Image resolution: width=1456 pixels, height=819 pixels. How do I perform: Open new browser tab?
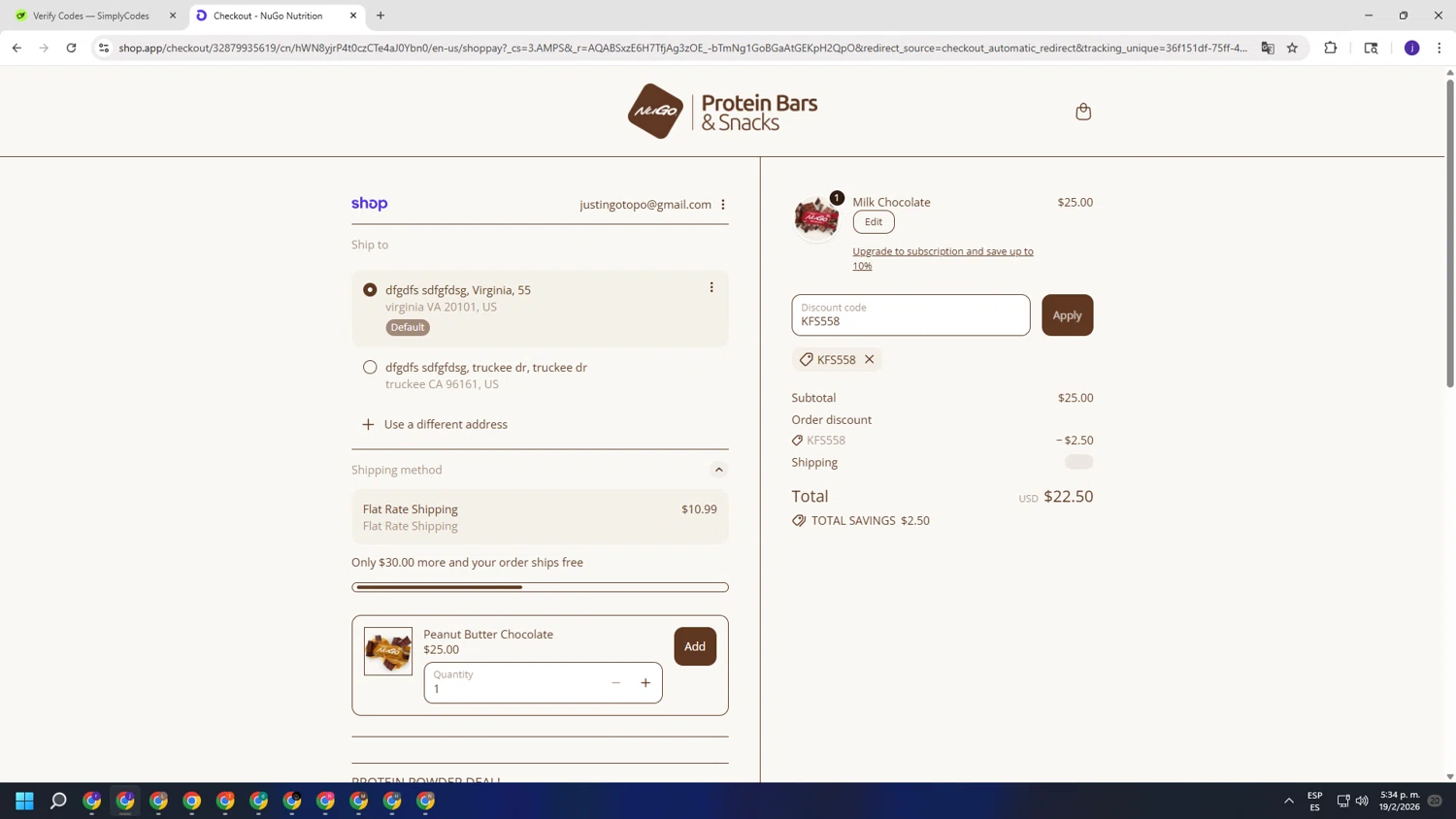(381, 16)
